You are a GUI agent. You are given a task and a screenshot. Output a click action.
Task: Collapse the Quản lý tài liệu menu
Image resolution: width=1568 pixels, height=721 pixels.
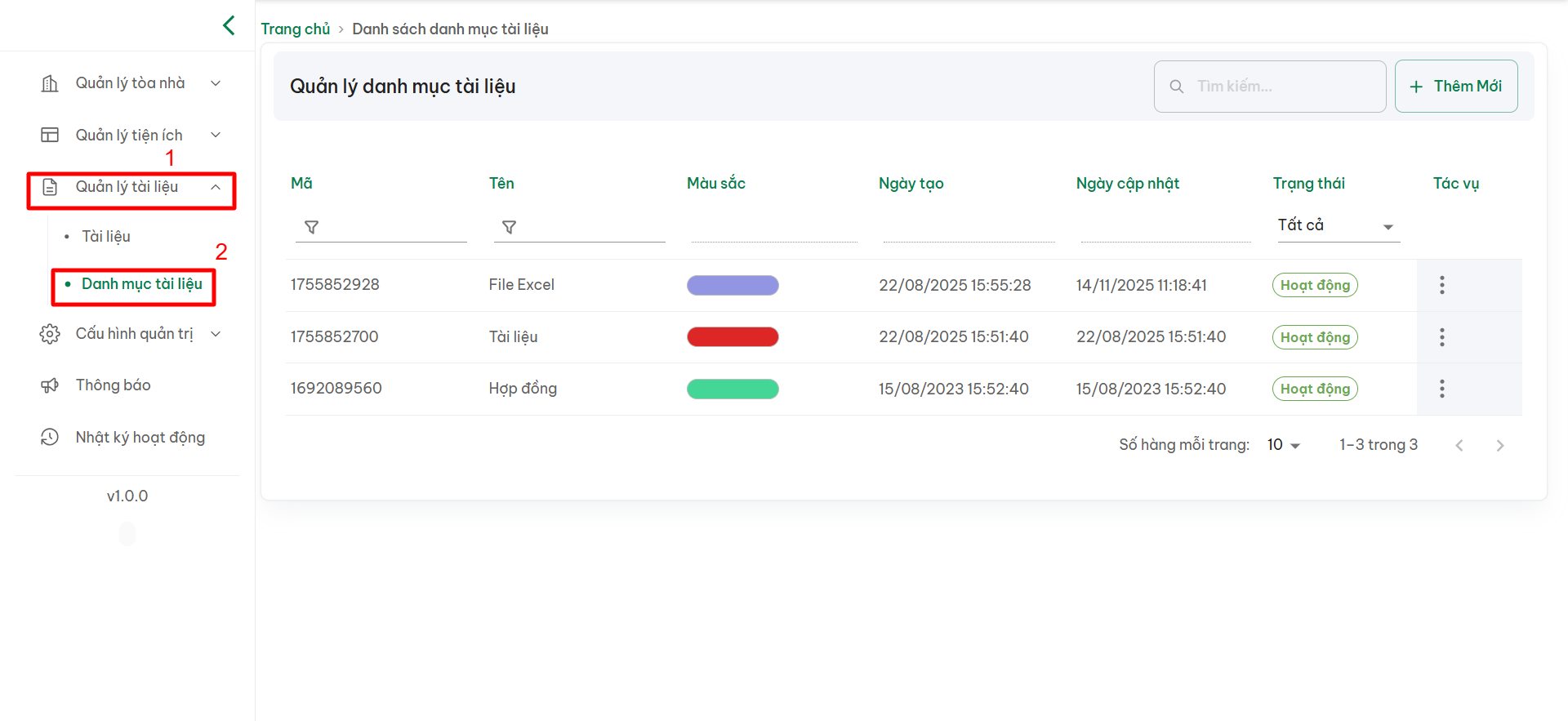131,187
